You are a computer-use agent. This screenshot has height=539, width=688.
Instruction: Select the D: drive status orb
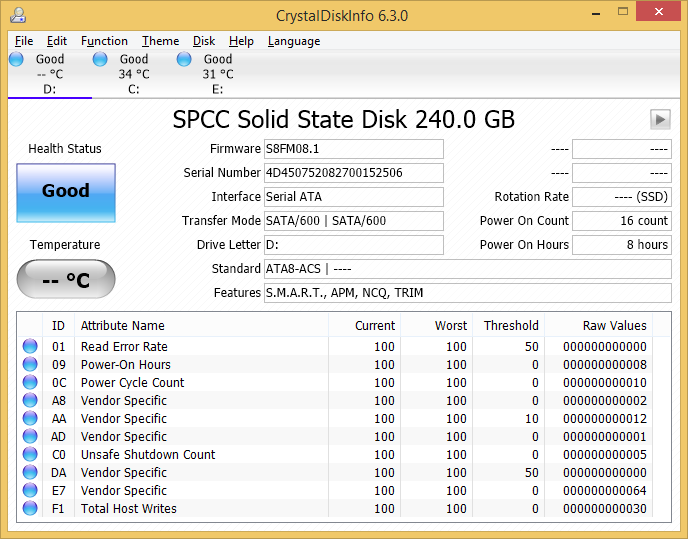coord(16,59)
